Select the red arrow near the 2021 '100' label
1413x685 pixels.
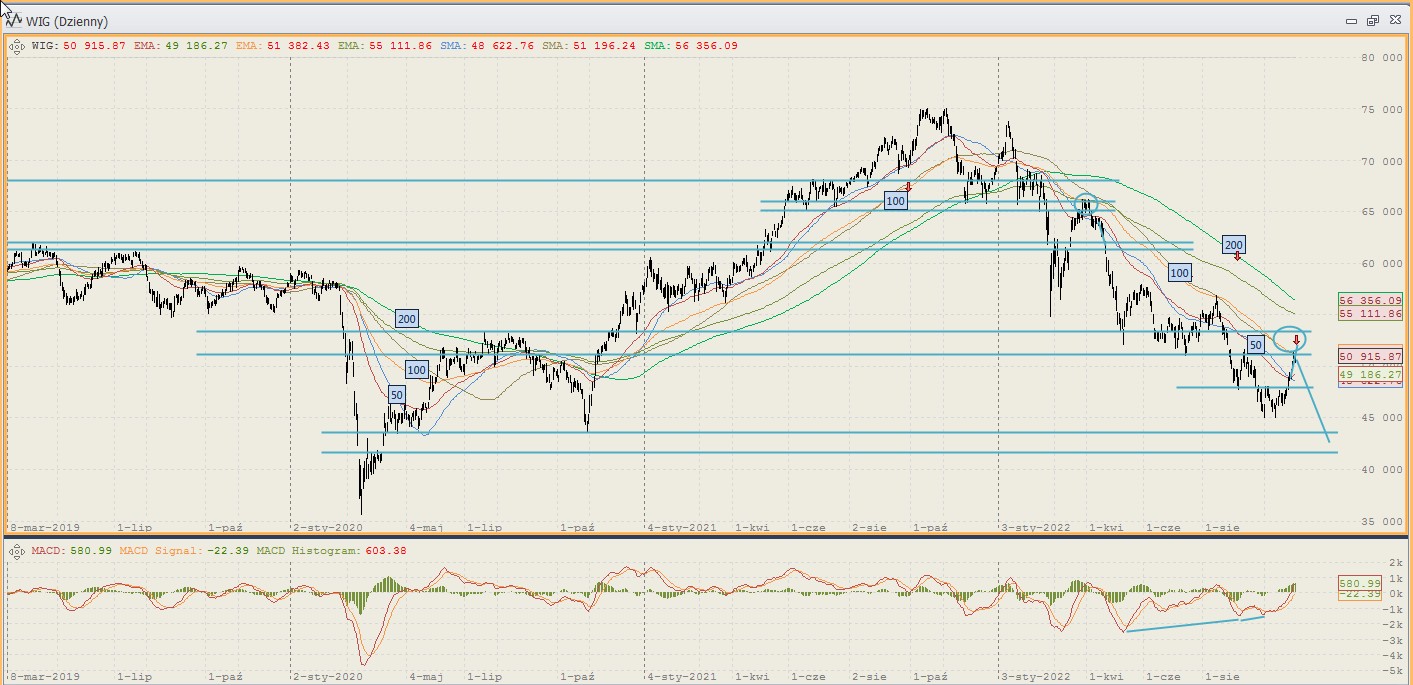(x=908, y=186)
